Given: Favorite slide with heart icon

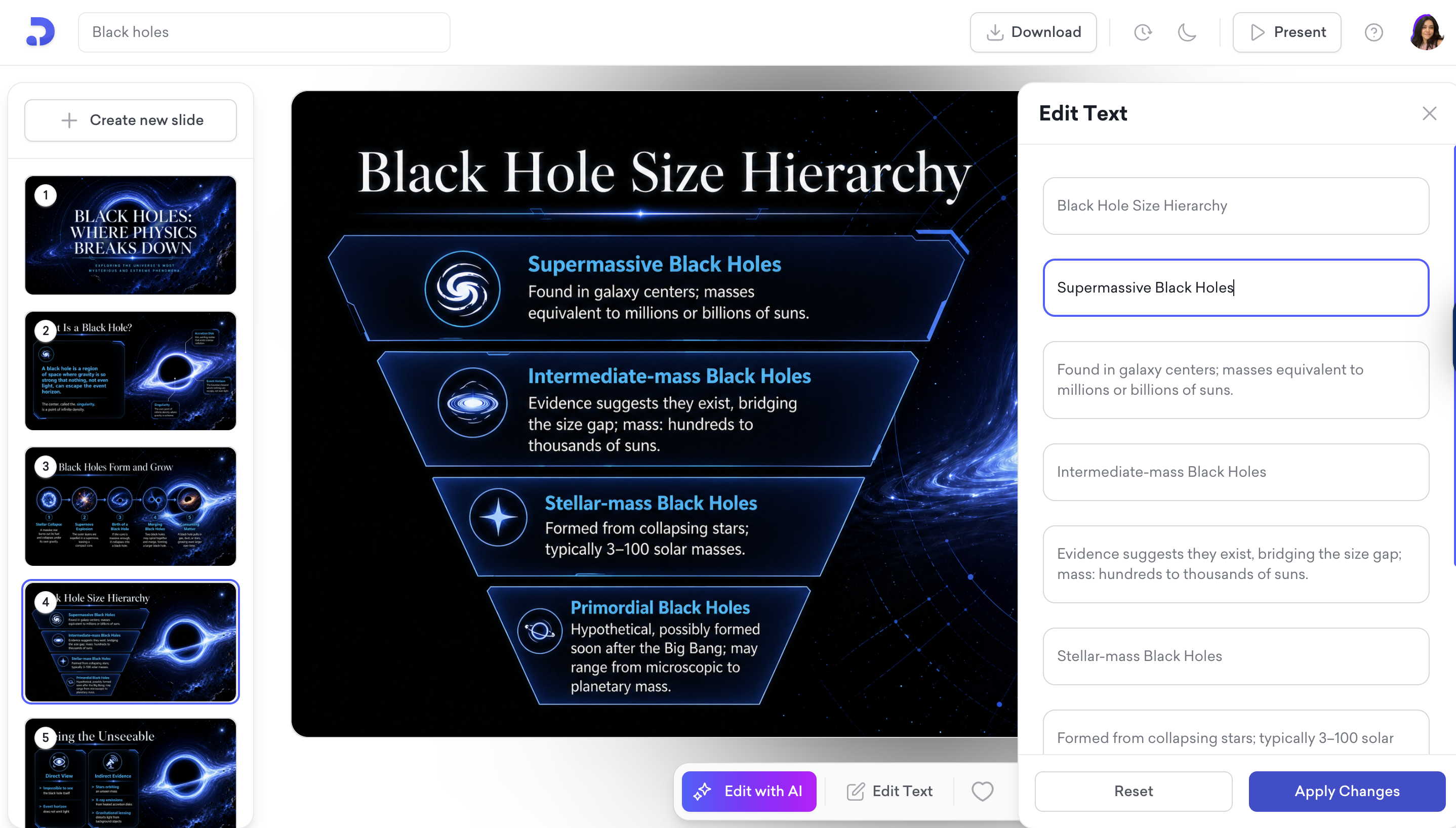Looking at the screenshot, I should pyautogui.click(x=982, y=791).
